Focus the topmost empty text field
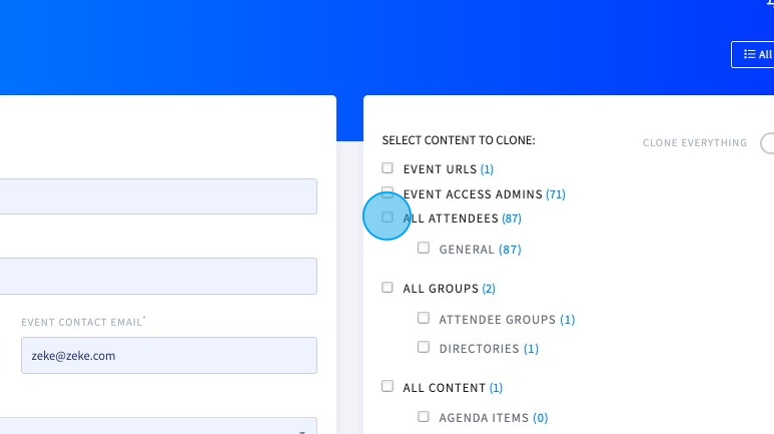Image resolution: width=774 pixels, height=434 pixels. (158, 197)
